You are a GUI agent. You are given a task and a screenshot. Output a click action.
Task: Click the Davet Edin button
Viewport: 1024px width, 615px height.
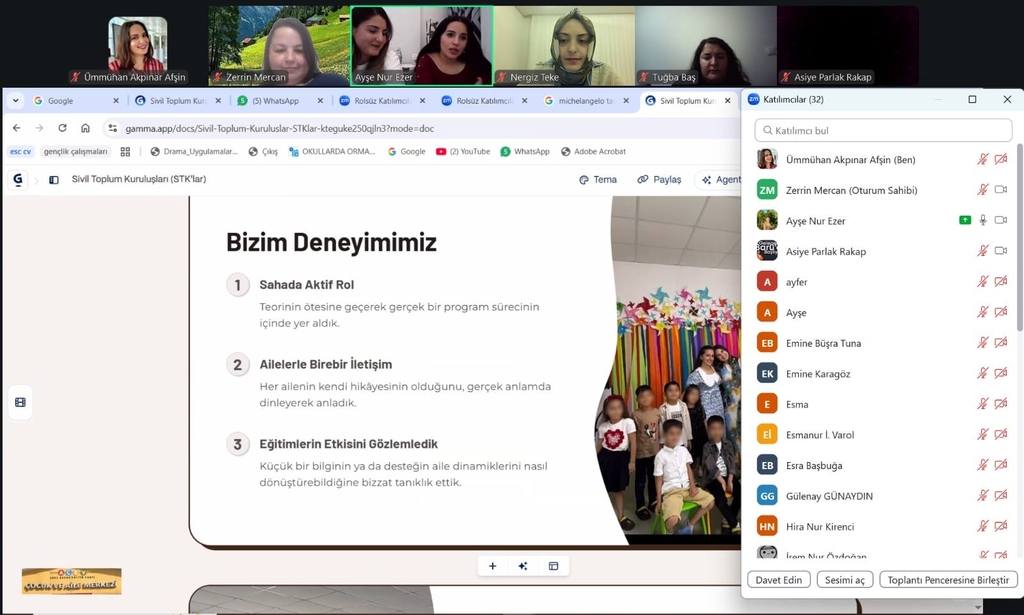click(778, 580)
